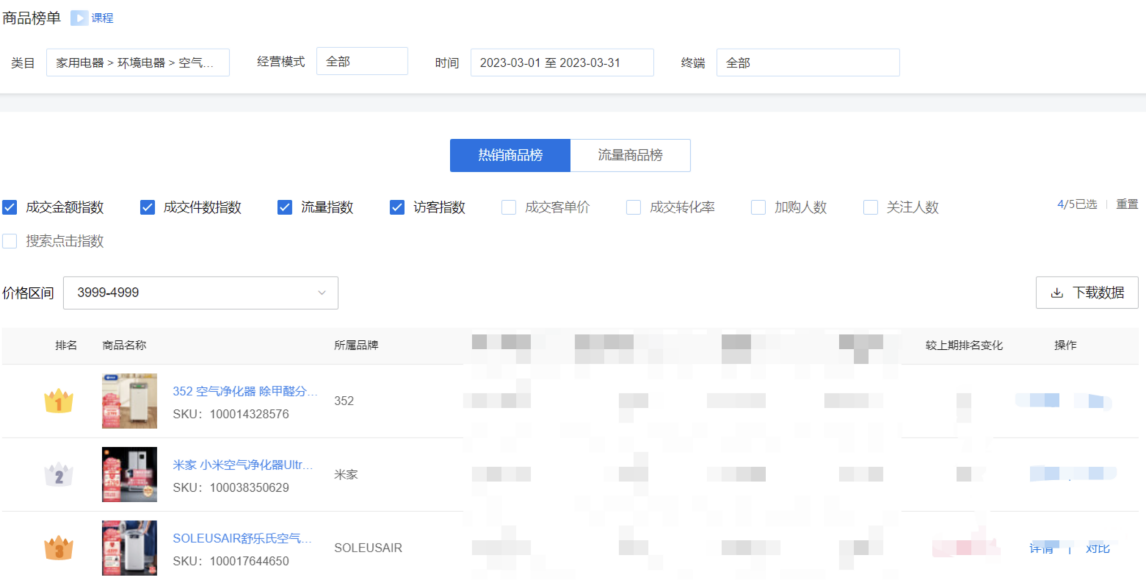This screenshot has height=580, width=1146.
Task: Click the 时间 date range input field
Action: point(562,62)
